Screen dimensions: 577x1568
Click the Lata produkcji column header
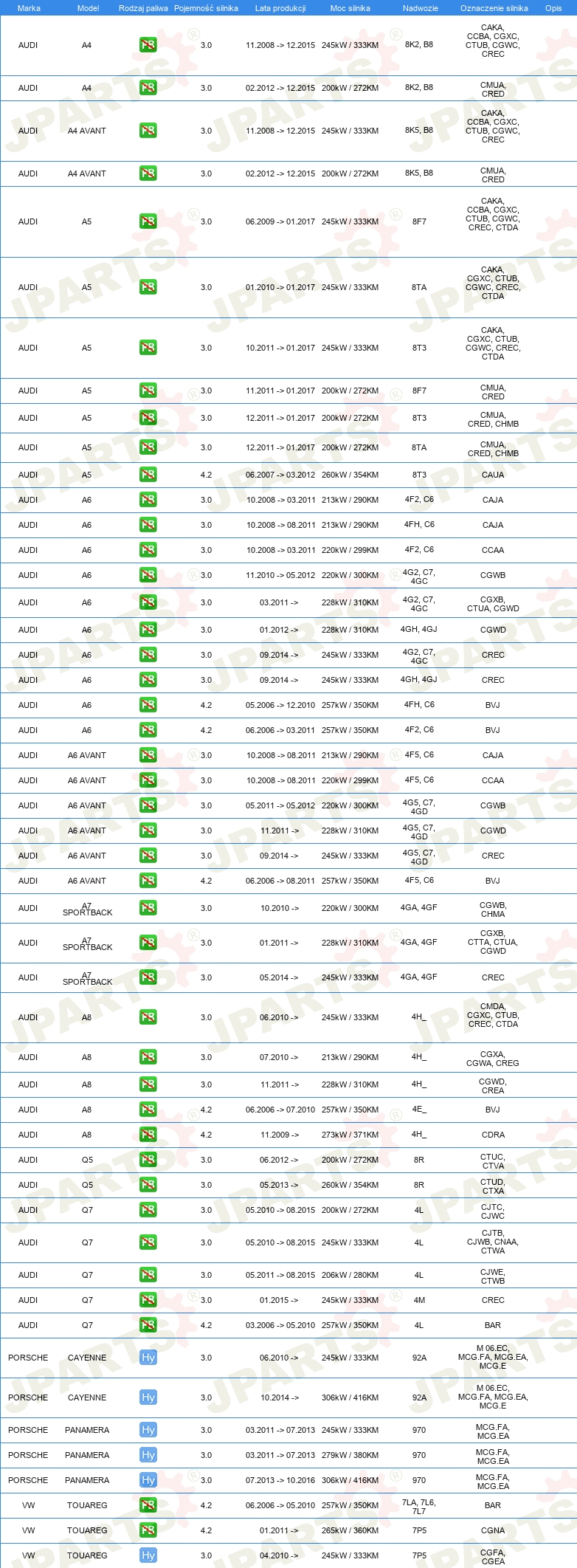(280, 8)
